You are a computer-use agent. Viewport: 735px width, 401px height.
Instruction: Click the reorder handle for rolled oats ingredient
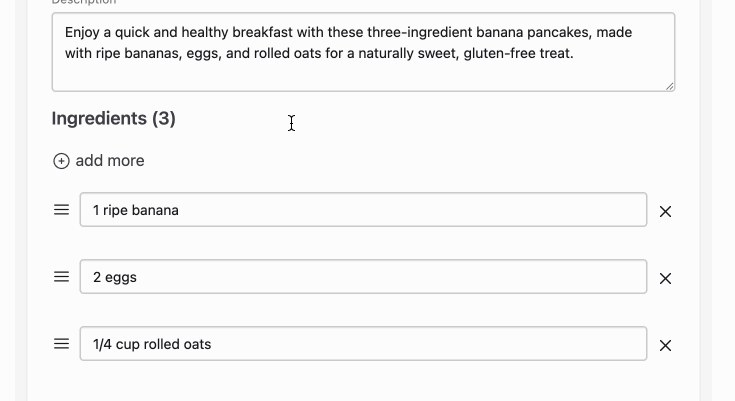click(x=61, y=344)
